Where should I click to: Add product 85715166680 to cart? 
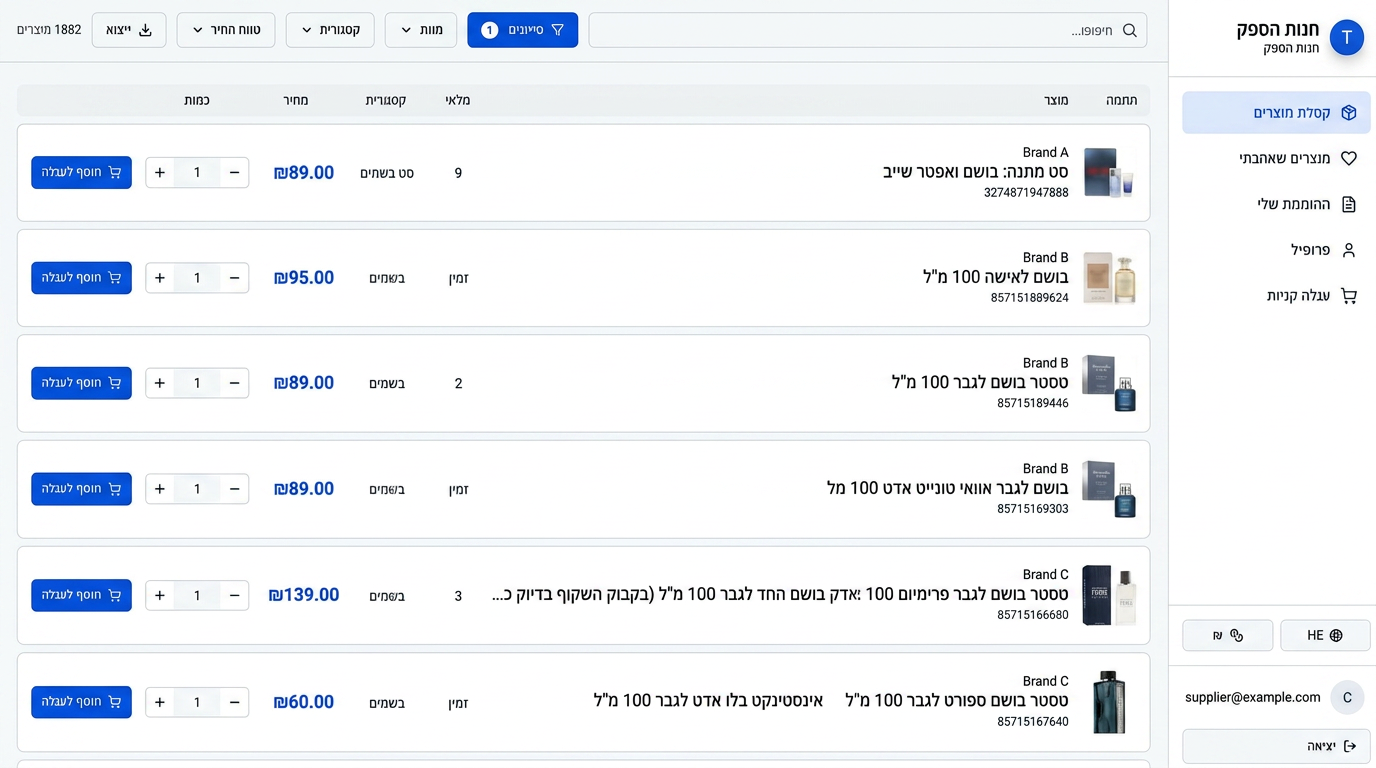(x=81, y=595)
